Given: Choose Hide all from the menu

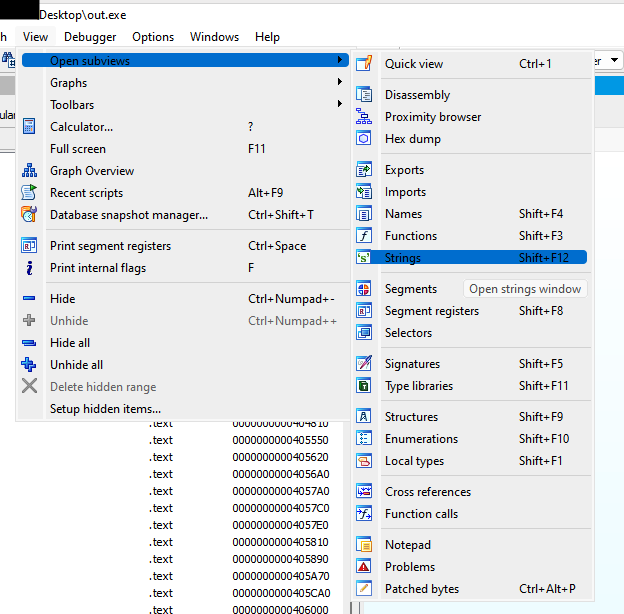Looking at the screenshot, I should [185, 343].
